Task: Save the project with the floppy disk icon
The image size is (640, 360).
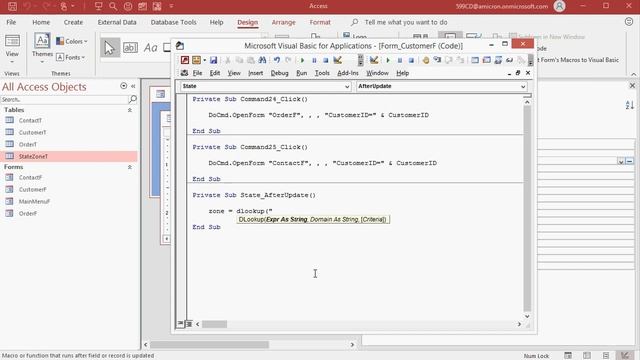Action: click(213, 60)
